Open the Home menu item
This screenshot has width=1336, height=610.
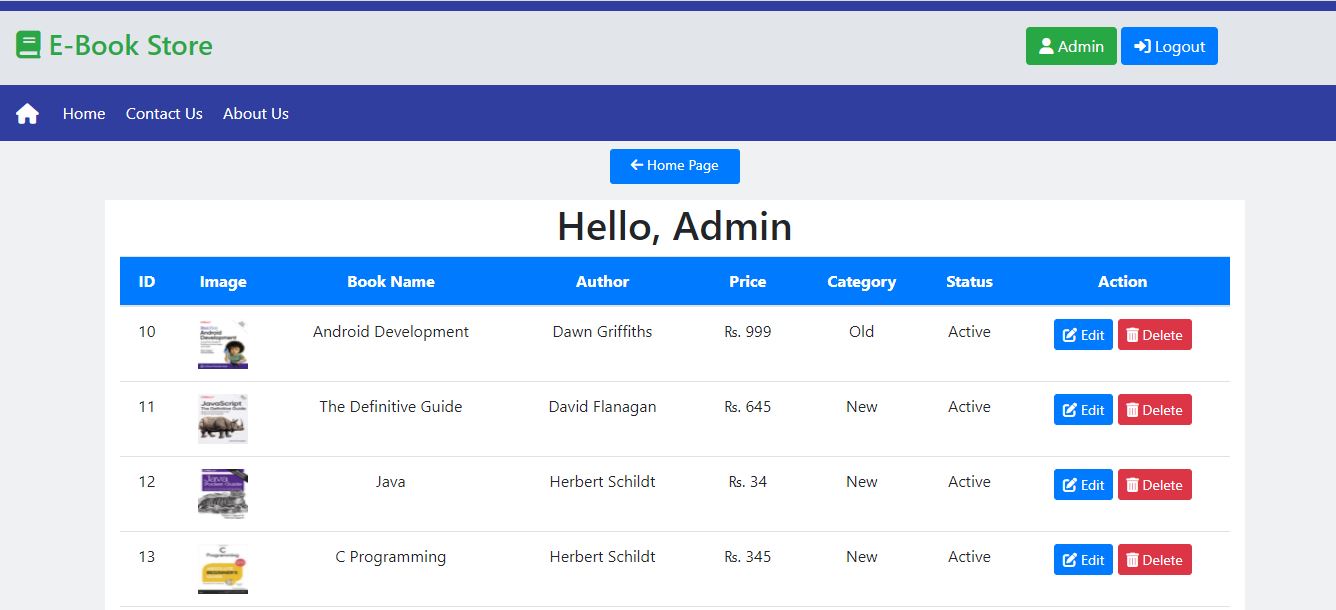point(83,113)
